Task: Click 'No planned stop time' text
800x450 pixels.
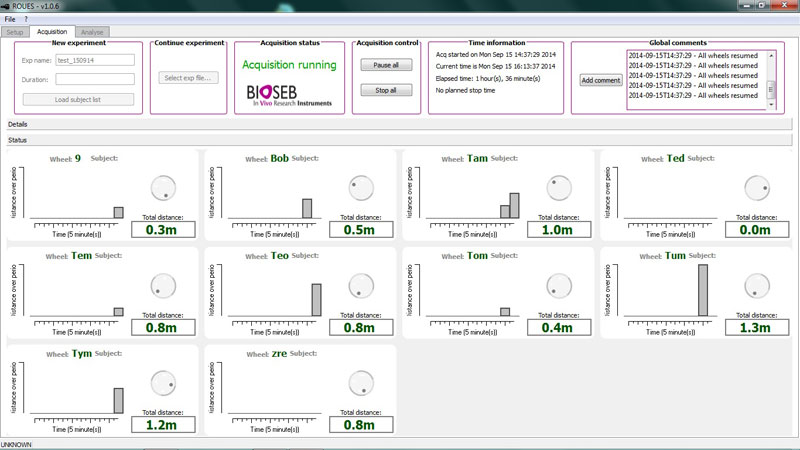Action: (465, 90)
